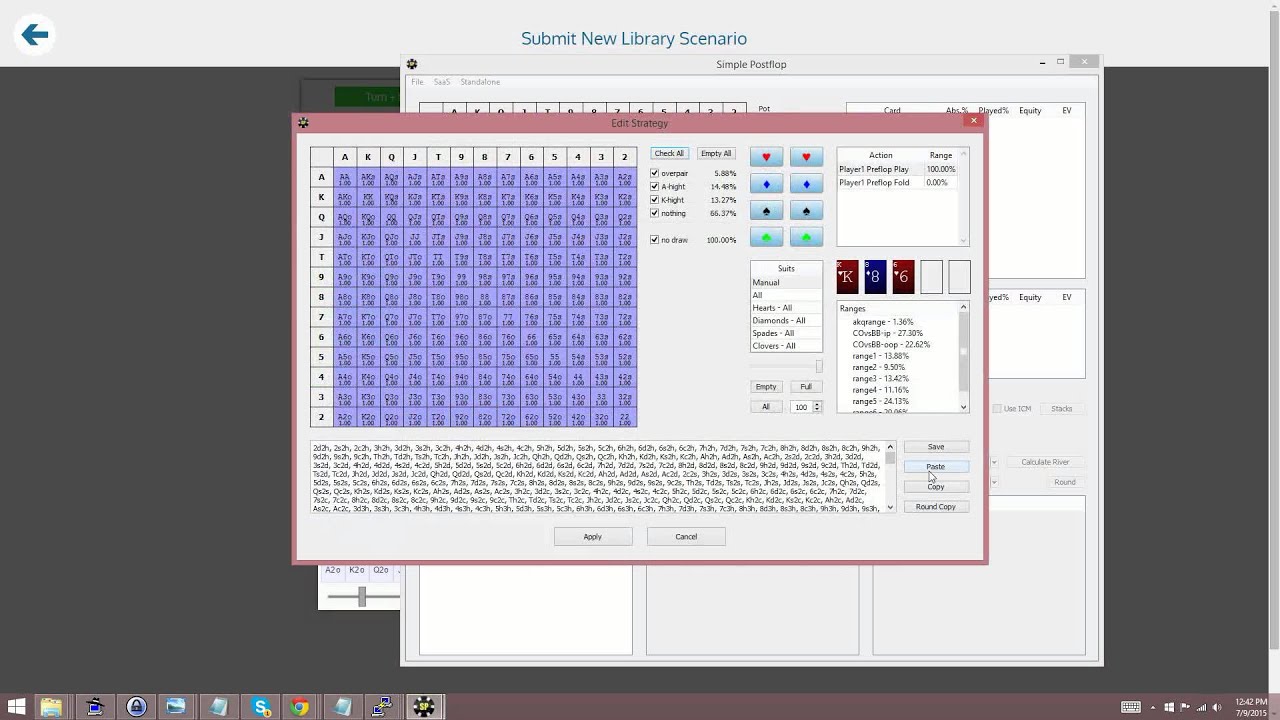Click the Ranges list scroll down arrow

pos(964,407)
